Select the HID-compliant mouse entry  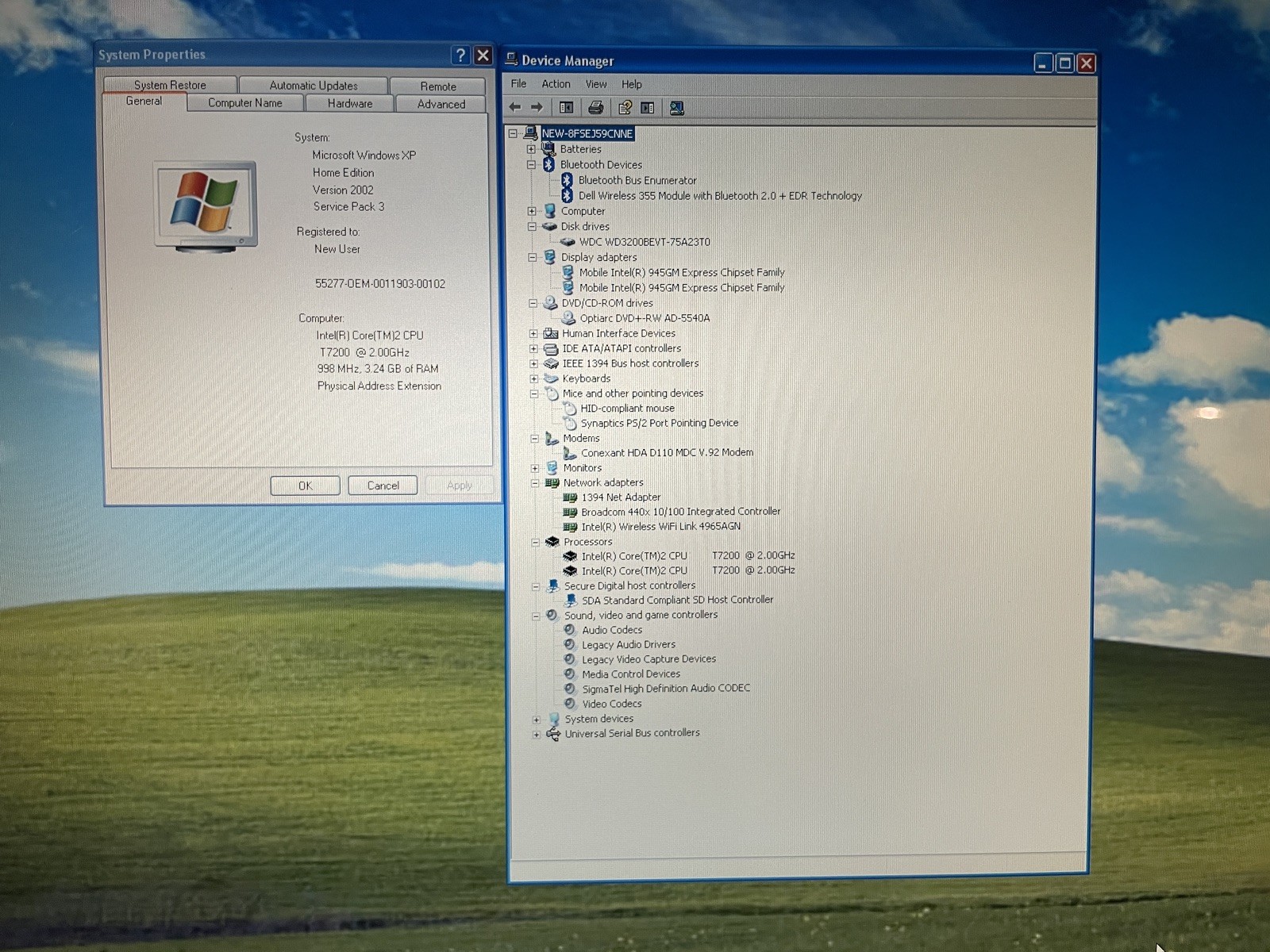tap(628, 409)
